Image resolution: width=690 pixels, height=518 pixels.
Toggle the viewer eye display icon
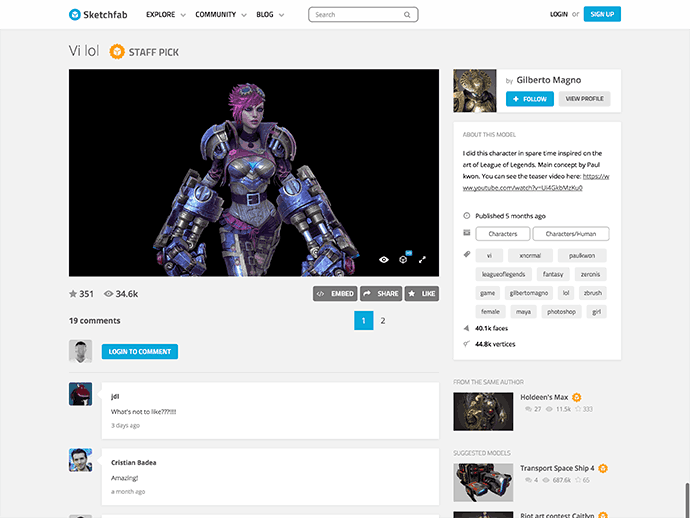(x=384, y=260)
